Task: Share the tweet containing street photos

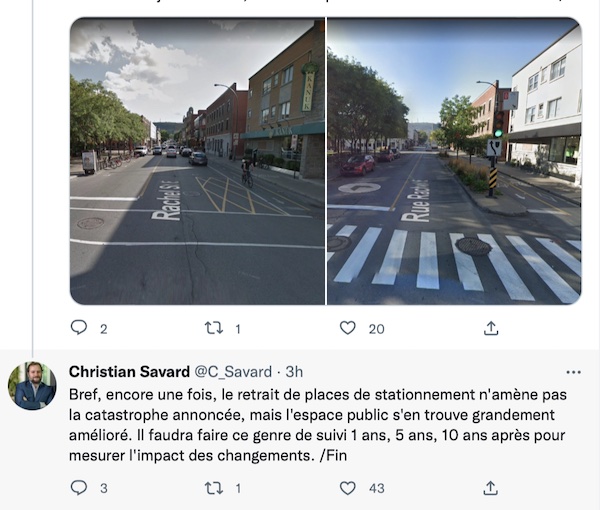Action: pos(491,328)
